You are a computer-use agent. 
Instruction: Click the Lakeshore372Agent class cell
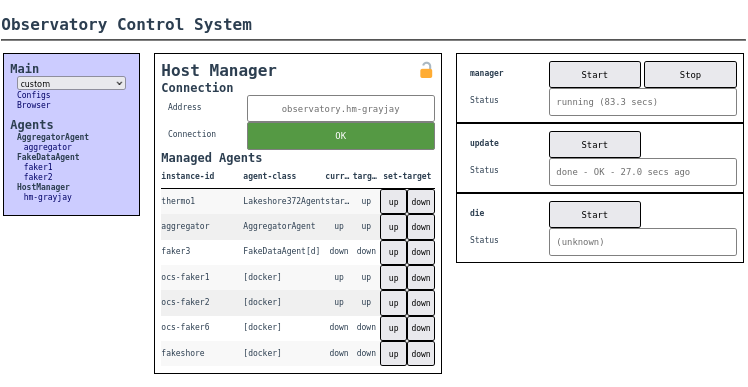click(284, 201)
